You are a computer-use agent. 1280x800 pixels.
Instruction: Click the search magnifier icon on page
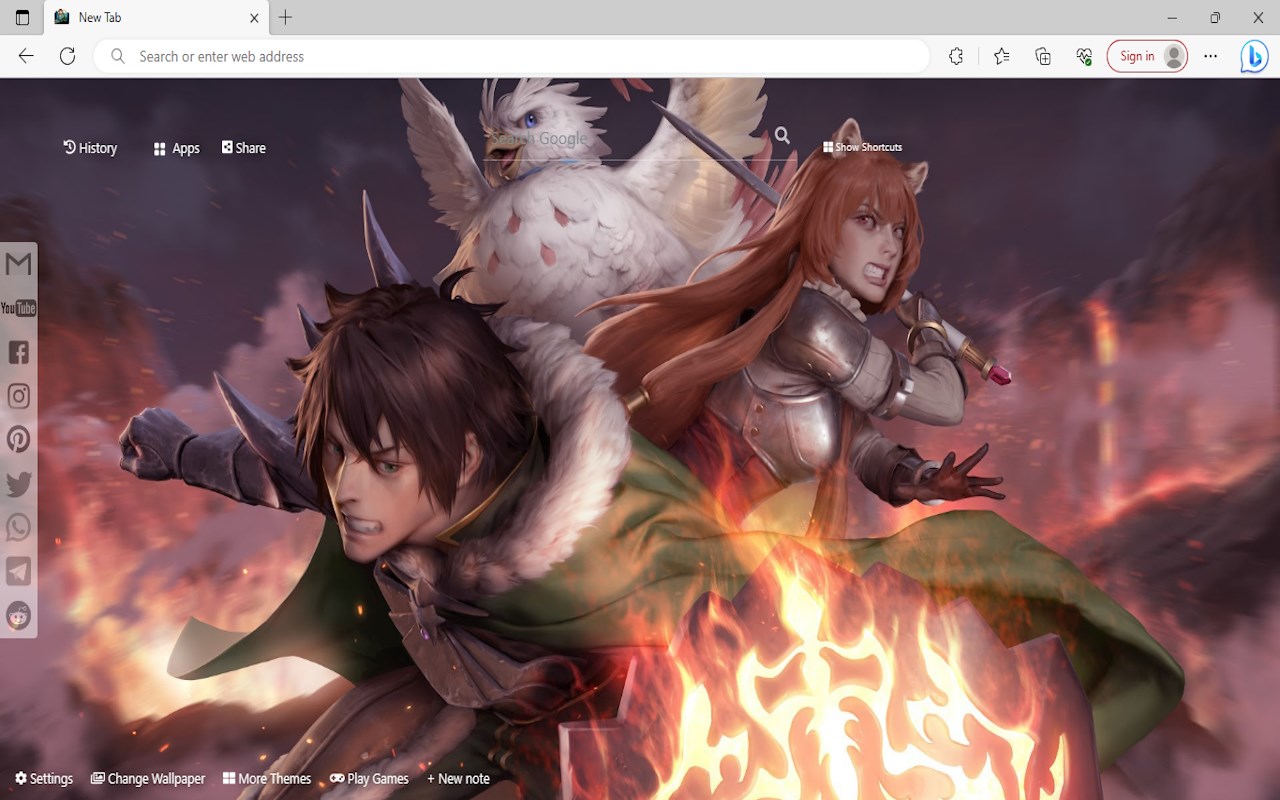(782, 135)
